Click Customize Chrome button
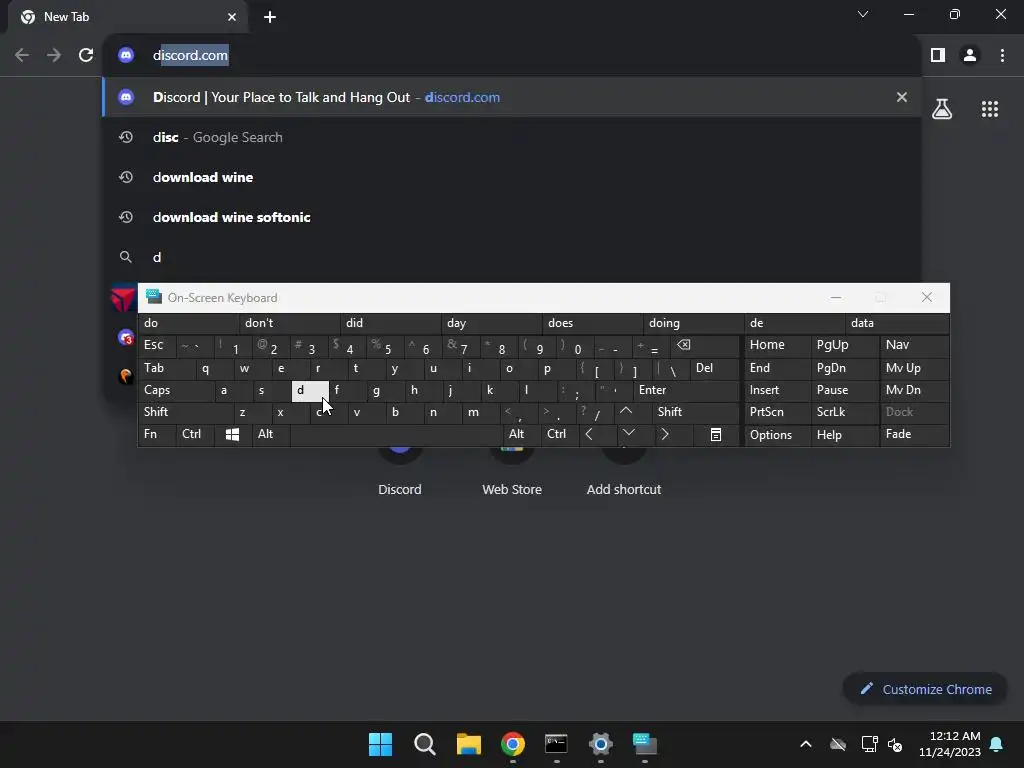1024x768 pixels. (925, 689)
